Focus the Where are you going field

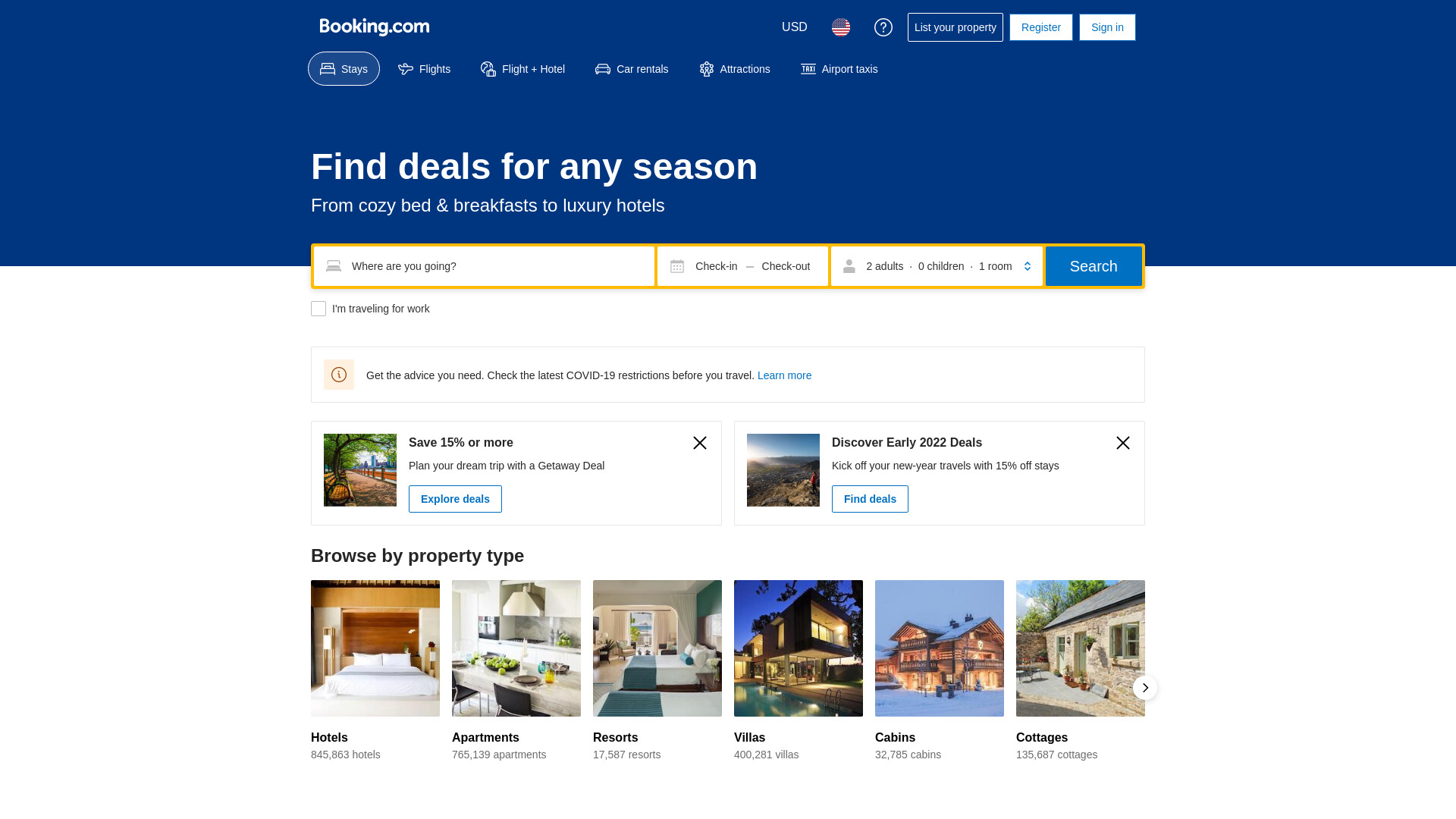484,266
